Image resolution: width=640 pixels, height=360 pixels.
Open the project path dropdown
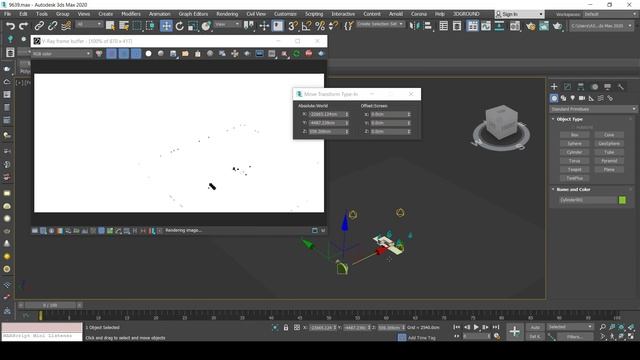[x=601, y=26]
